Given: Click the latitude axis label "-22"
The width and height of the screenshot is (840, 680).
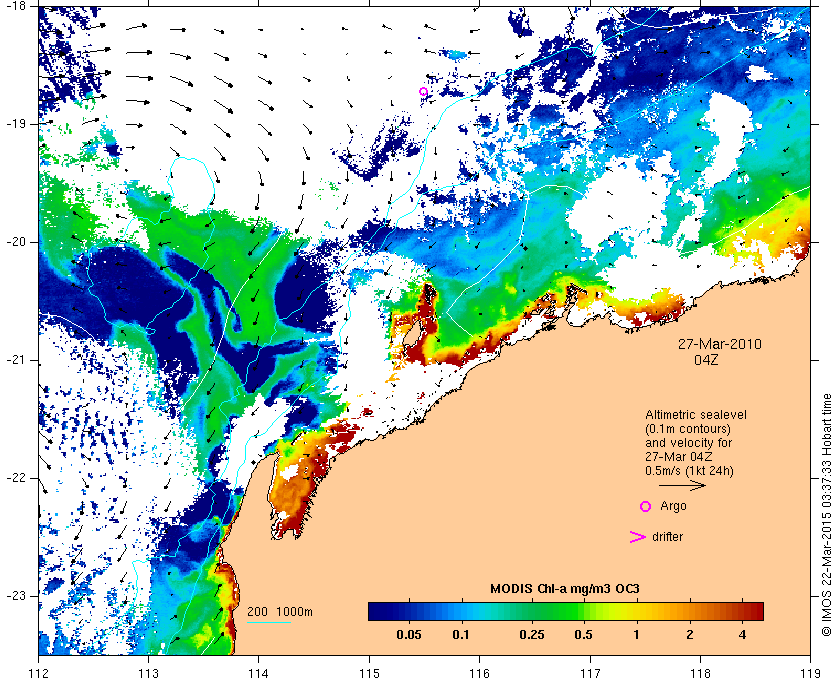Looking at the screenshot, I should pyautogui.click(x=16, y=478).
